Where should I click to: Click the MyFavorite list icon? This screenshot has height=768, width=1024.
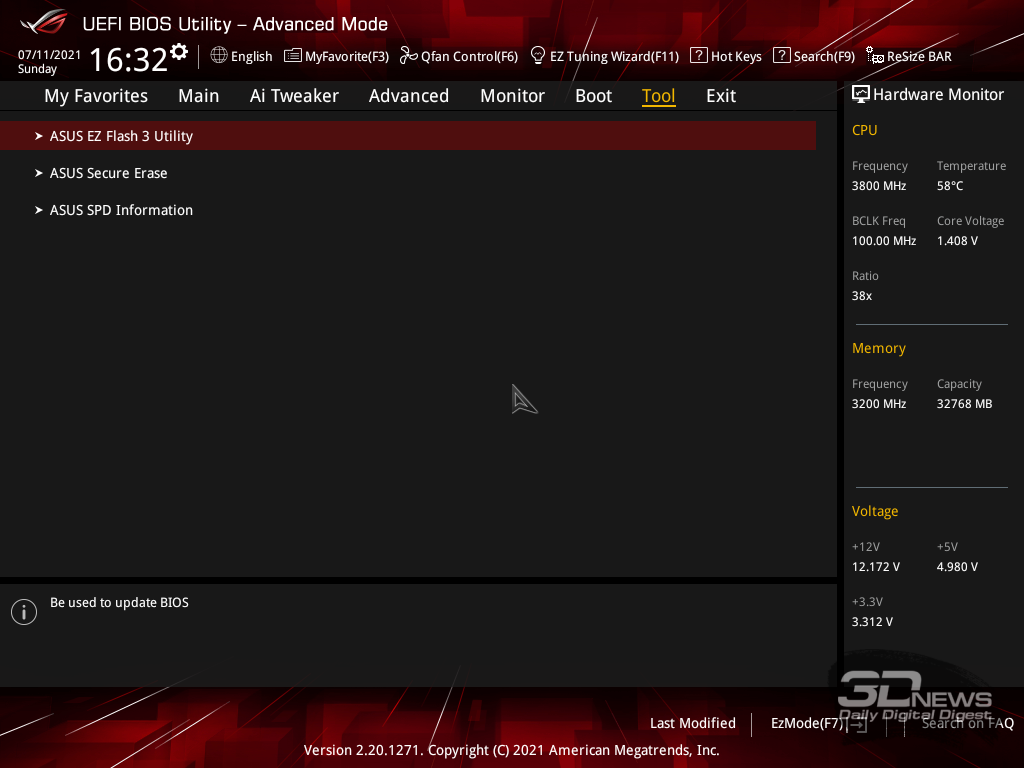tap(293, 56)
